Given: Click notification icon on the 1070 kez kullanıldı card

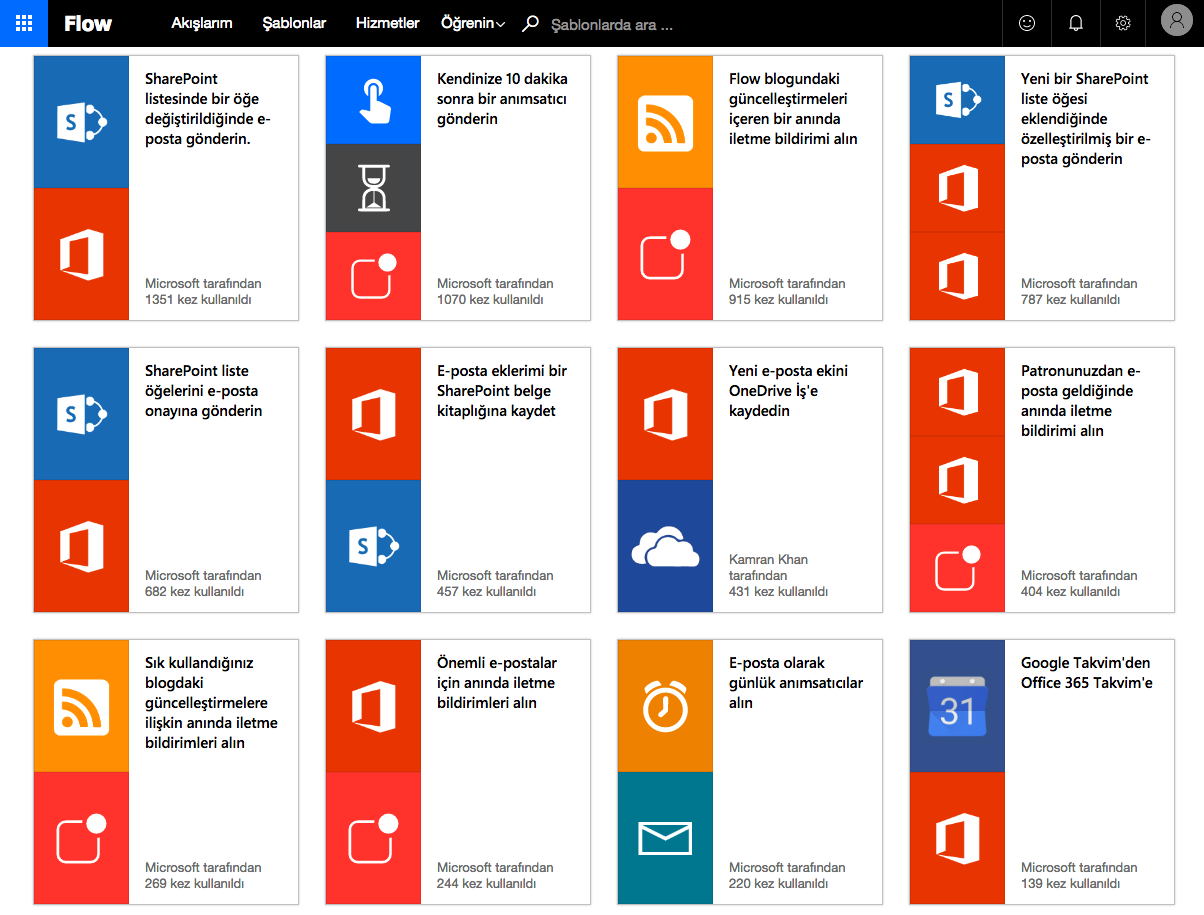Looking at the screenshot, I should coord(373,276).
